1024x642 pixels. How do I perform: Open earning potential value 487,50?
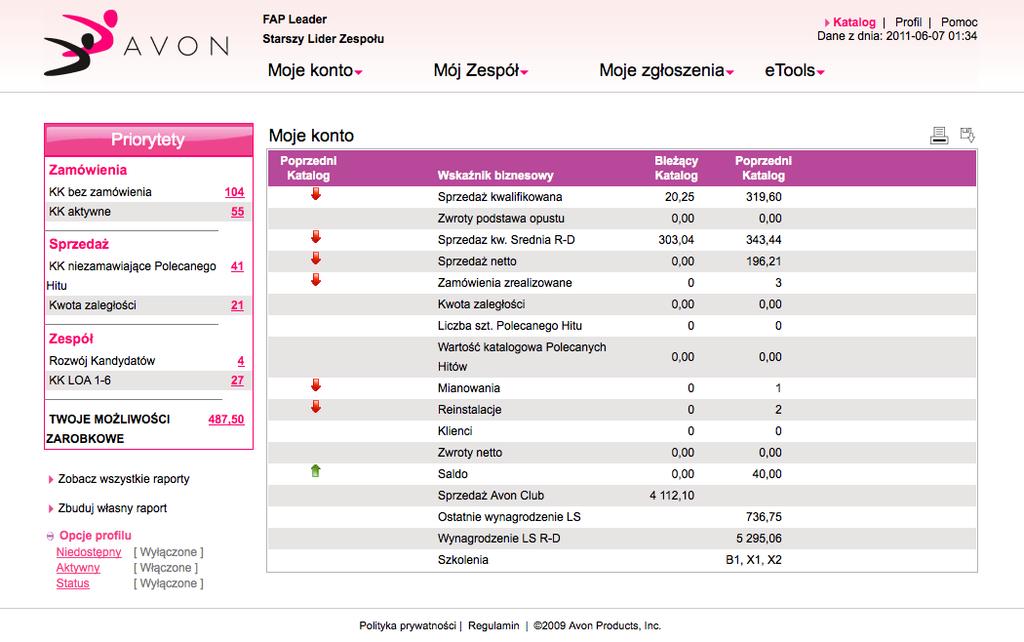click(x=226, y=419)
